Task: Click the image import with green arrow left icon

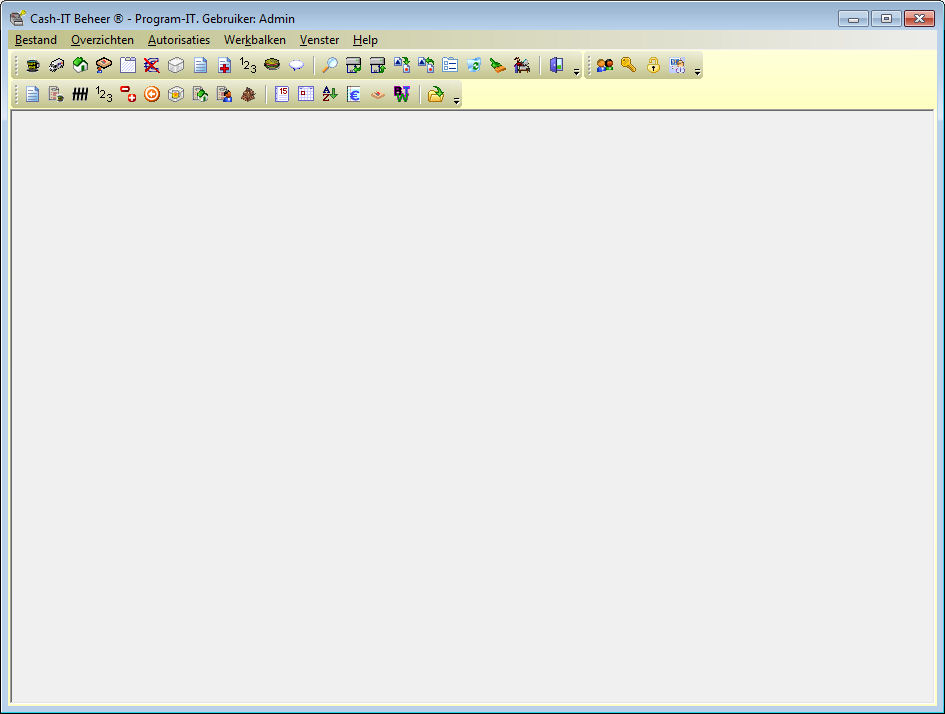Action: point(426,65)
